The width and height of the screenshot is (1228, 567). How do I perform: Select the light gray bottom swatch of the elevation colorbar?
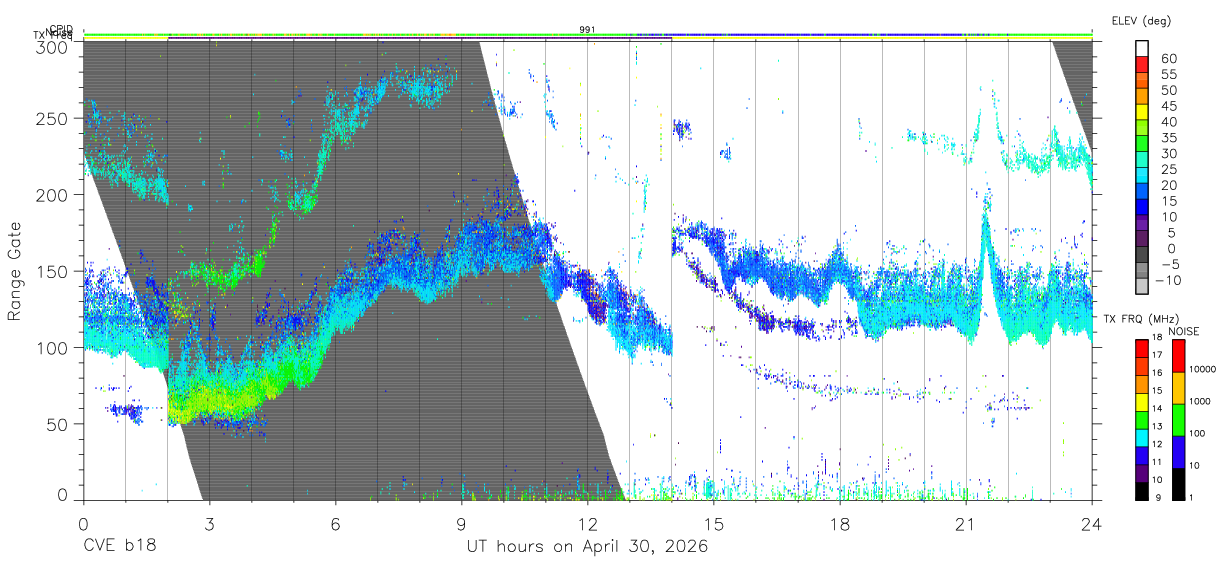point(1142,287)
